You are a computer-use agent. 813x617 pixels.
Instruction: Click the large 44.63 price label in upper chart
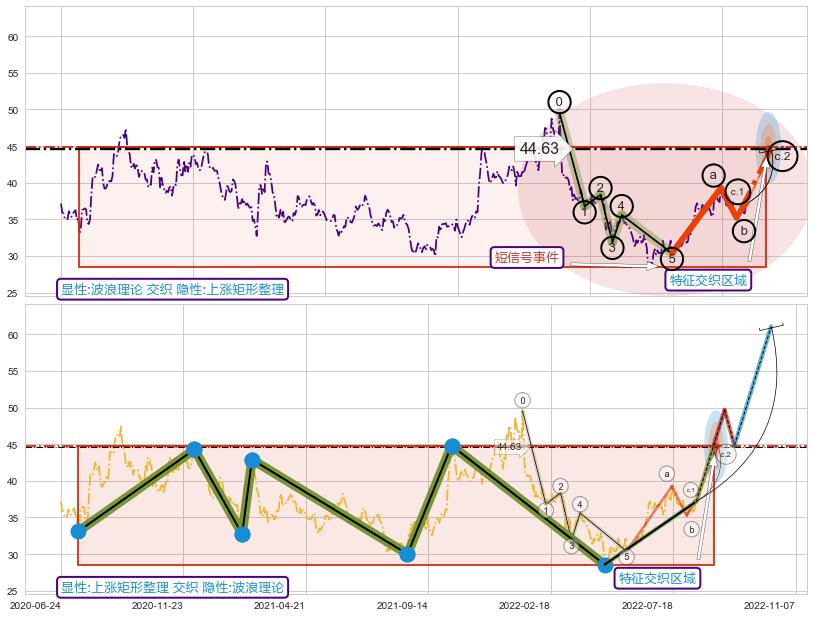tap(539, 149)
